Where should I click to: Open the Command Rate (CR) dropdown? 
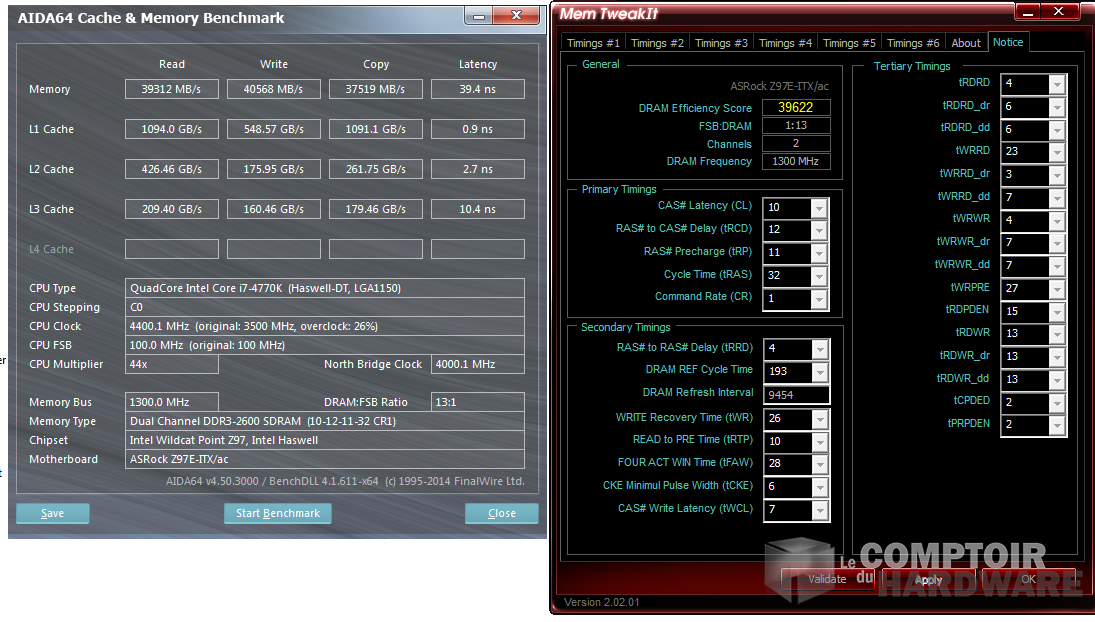819,298
